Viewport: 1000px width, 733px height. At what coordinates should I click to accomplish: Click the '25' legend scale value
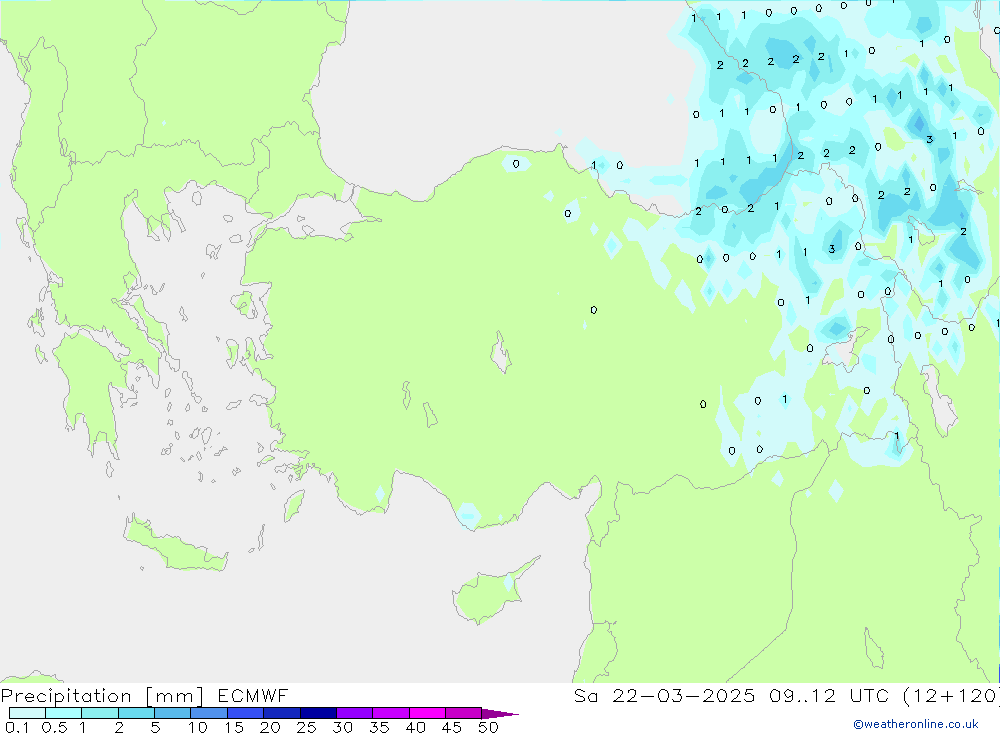tap(306, 727)
